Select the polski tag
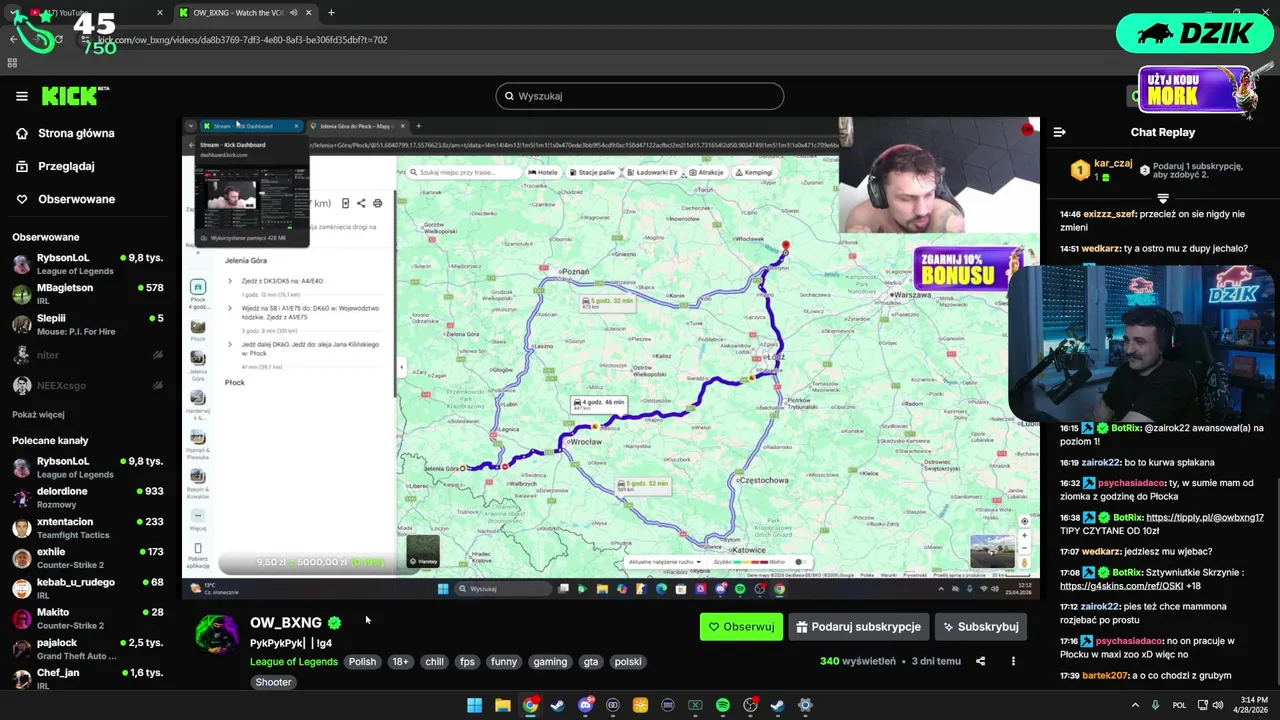 [x=628, y=662]
